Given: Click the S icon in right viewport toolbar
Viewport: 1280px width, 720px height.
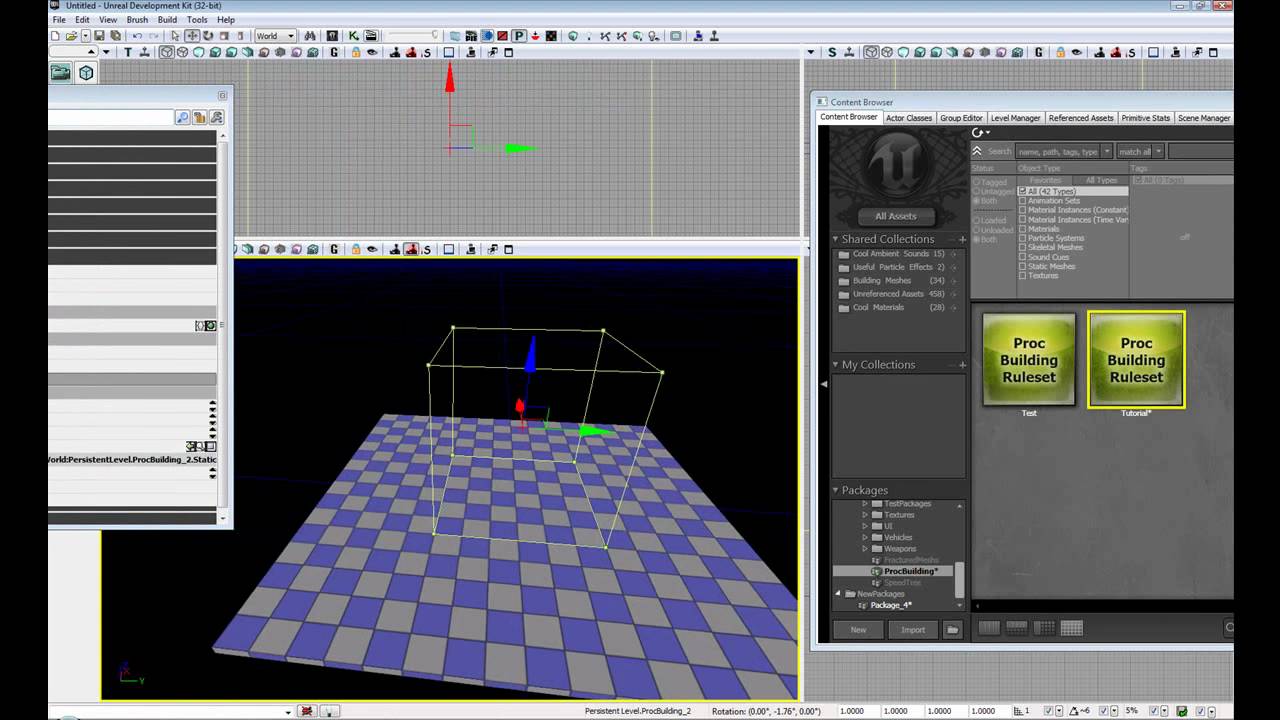Looking at the screenshot, I should coord(832,52).
